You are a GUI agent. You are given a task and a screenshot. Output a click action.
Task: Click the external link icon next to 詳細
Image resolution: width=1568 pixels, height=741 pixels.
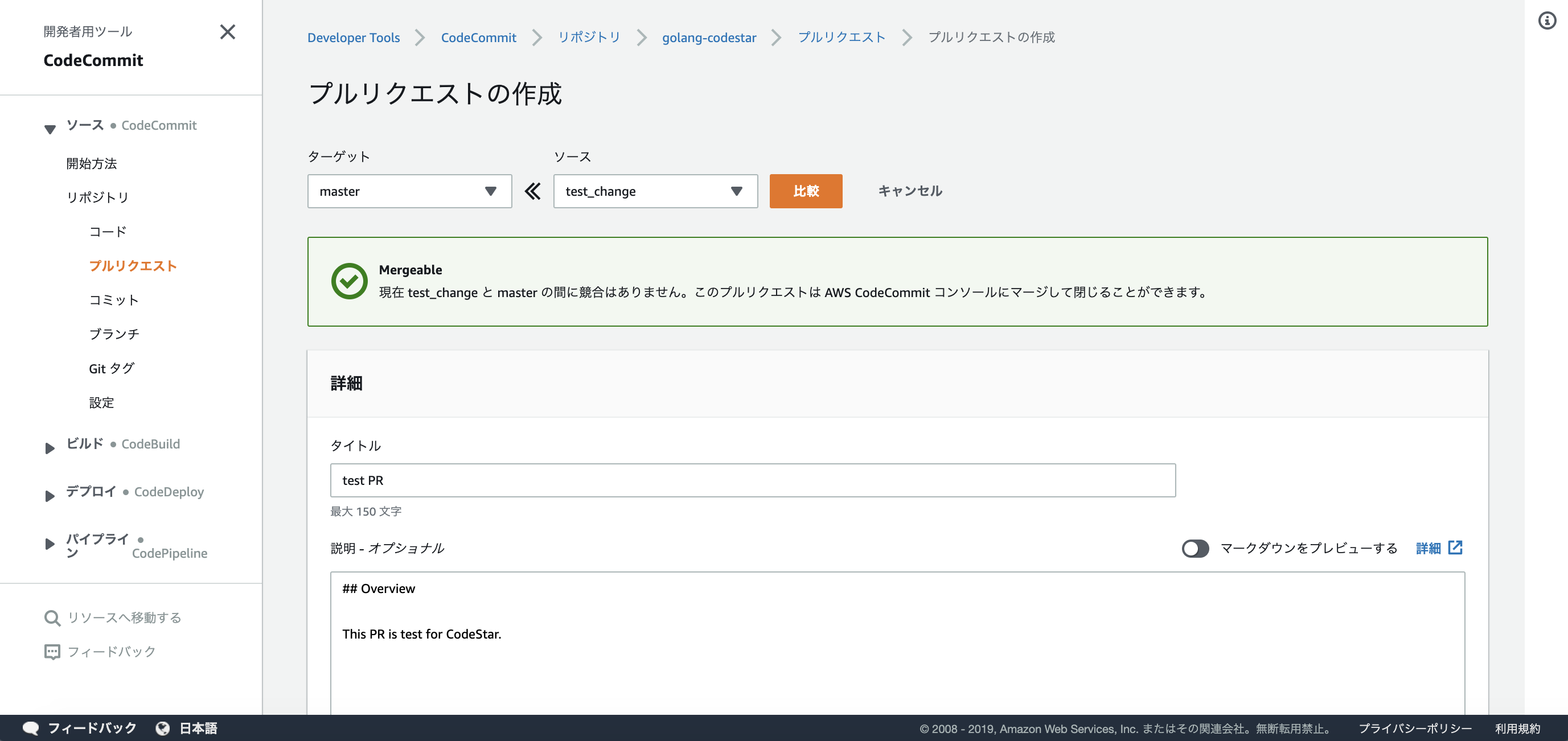tap(1455, 547)
